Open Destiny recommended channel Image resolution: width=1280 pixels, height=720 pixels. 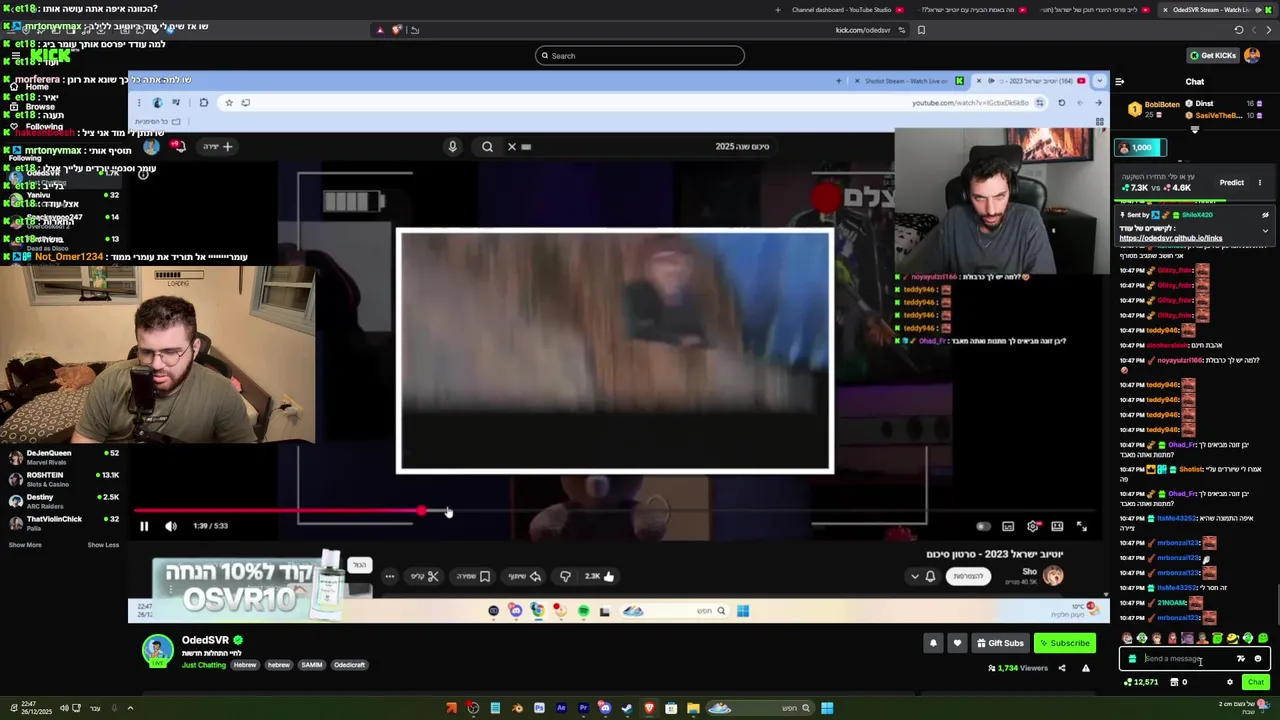(65, 502)
